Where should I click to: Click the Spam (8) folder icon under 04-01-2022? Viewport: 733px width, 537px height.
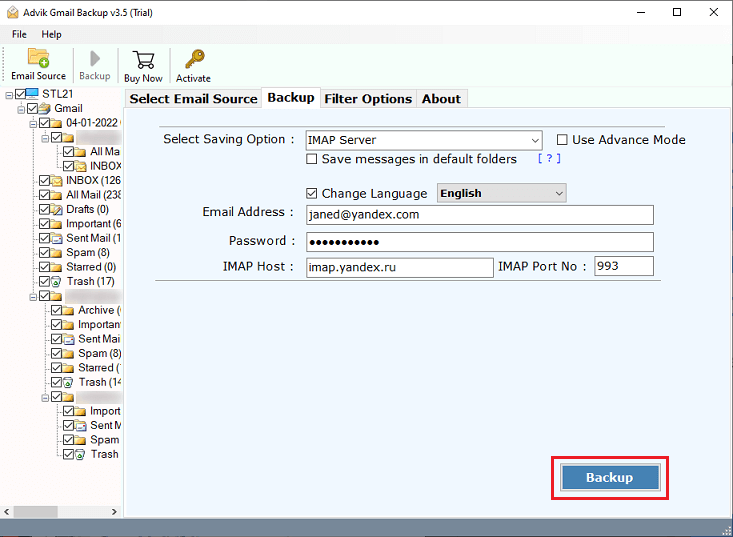[56, 253]
